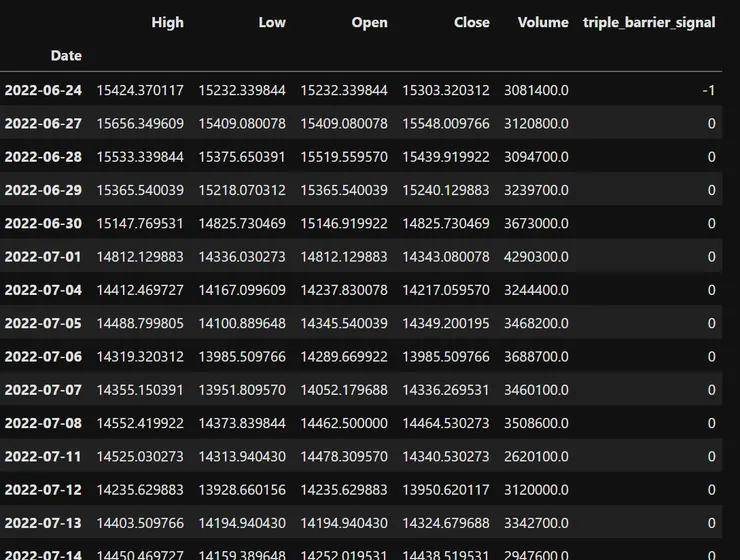The height and width of the screenshot is (560, 740).
Task: Select the 2022-06-30 date row label
Action: [43, 223]
